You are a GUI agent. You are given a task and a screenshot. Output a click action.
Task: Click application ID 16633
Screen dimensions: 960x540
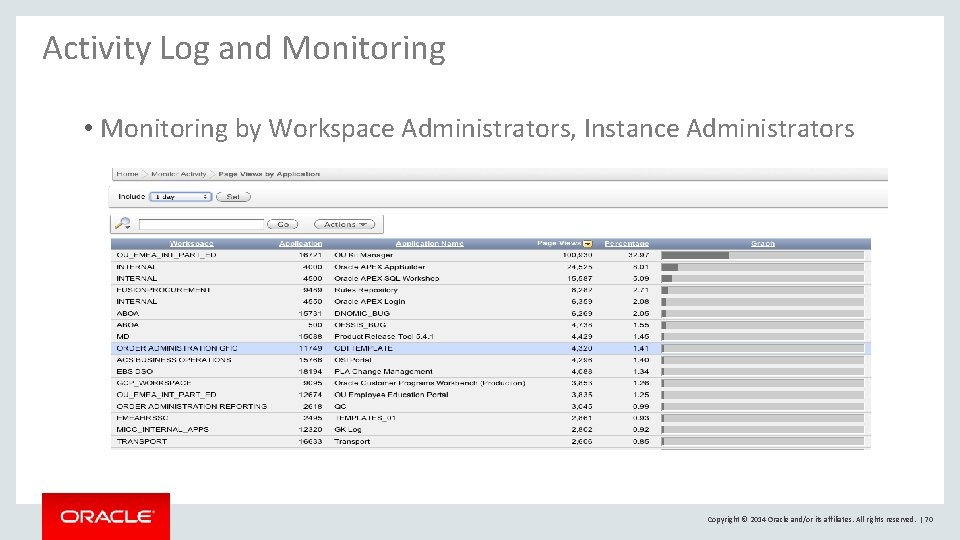310,441
